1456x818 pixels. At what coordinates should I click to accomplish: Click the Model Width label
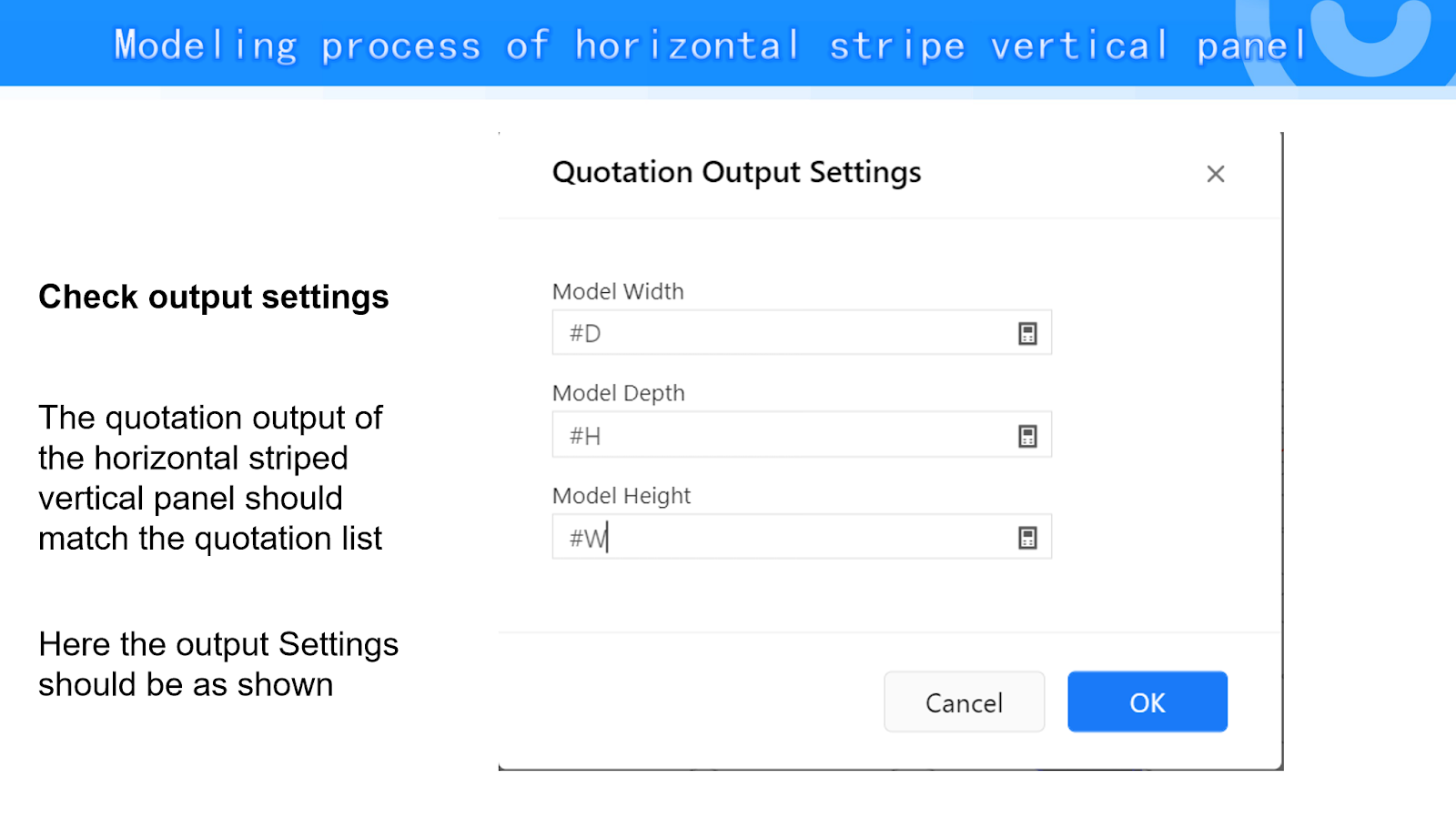618,292
